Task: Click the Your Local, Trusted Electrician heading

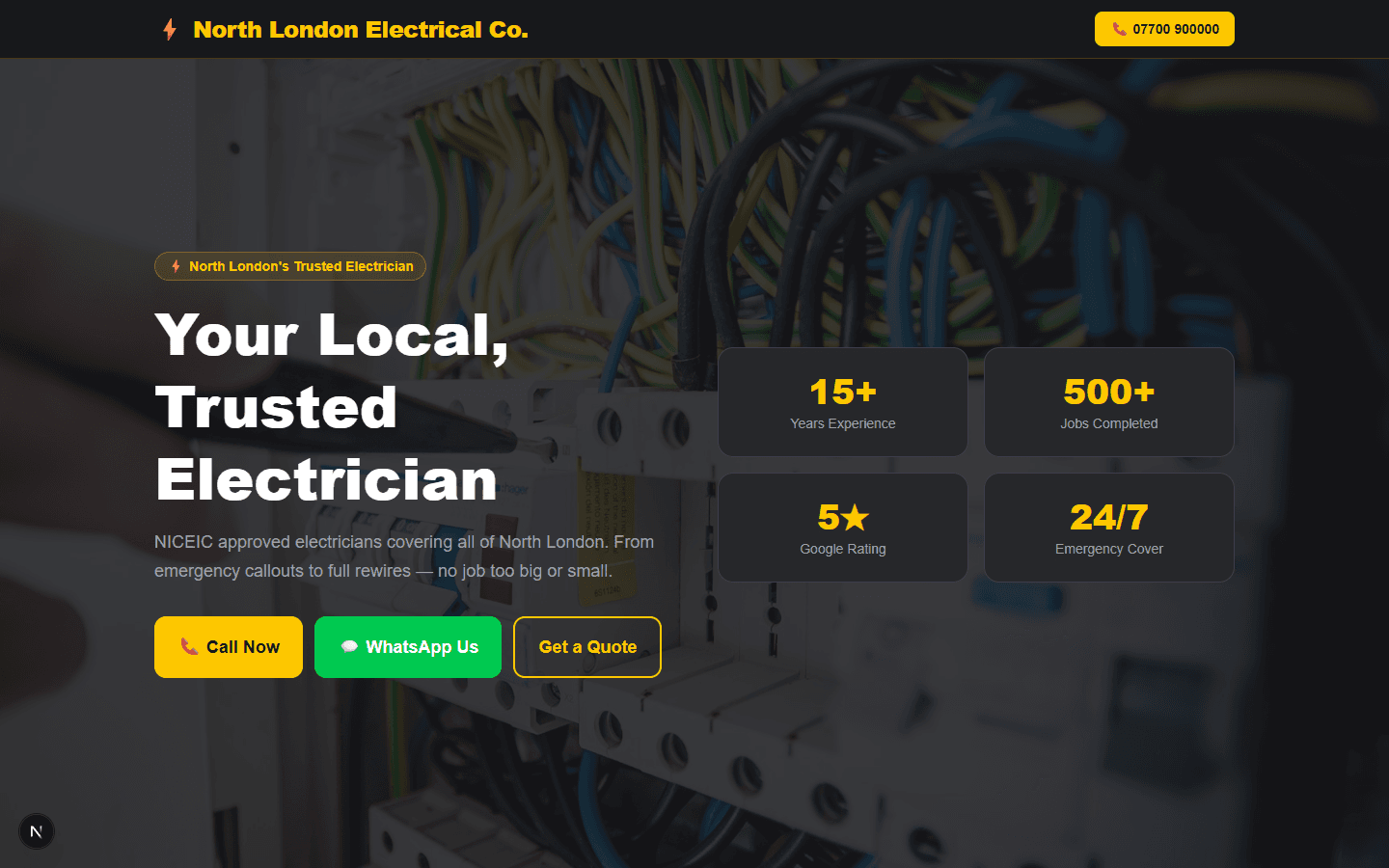Action: tap(328, 407)
